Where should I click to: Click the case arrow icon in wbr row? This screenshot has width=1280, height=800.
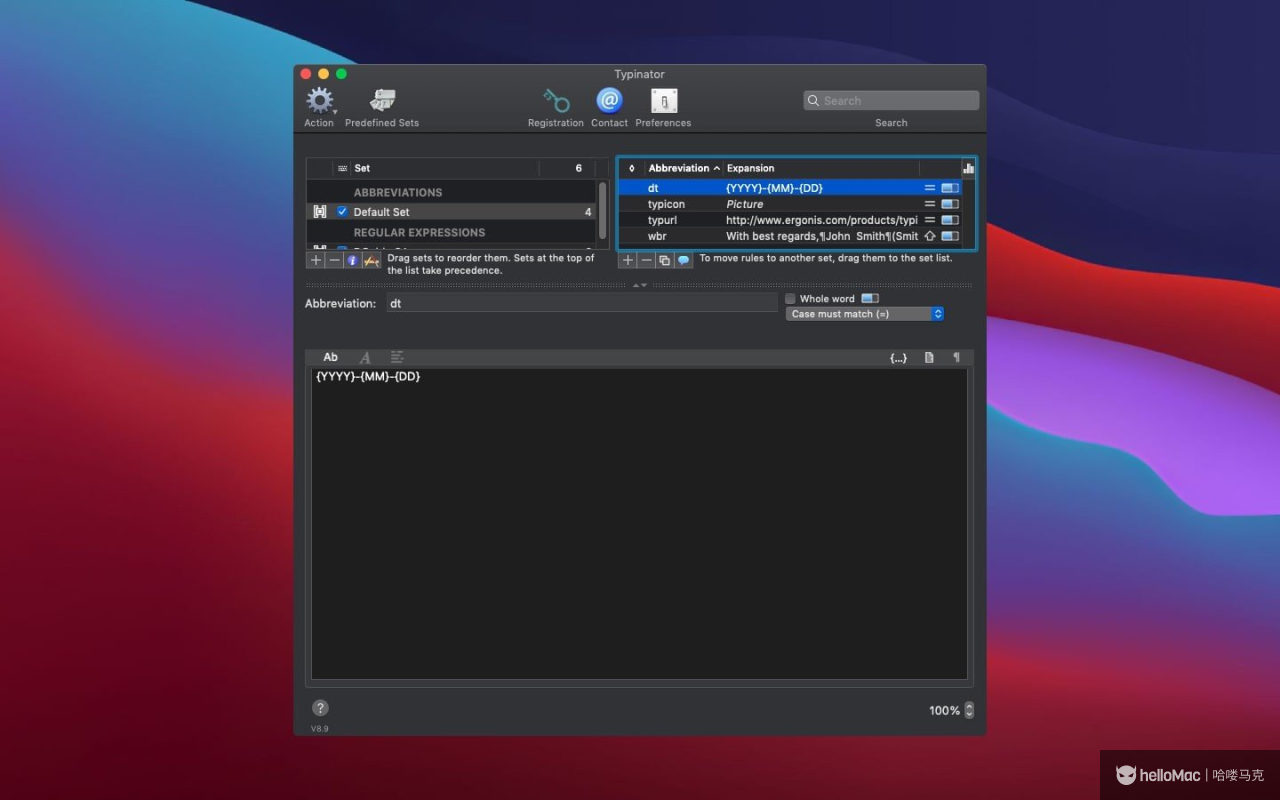pos(929,236)
